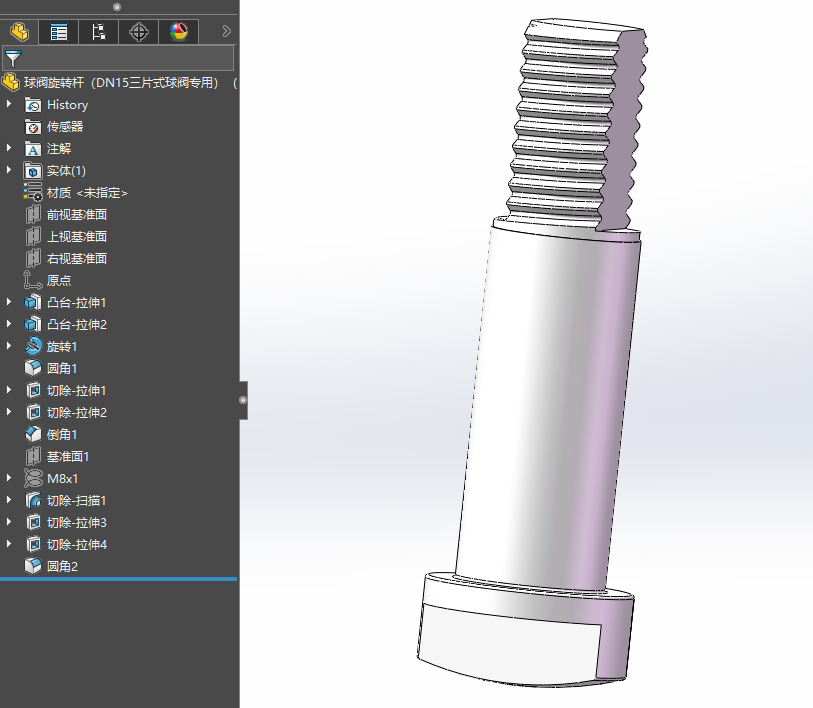Viewport: 813px width, 708px height.
Task: Select the 倒角1 chamfer icon
Action: [x=33, y=434]
